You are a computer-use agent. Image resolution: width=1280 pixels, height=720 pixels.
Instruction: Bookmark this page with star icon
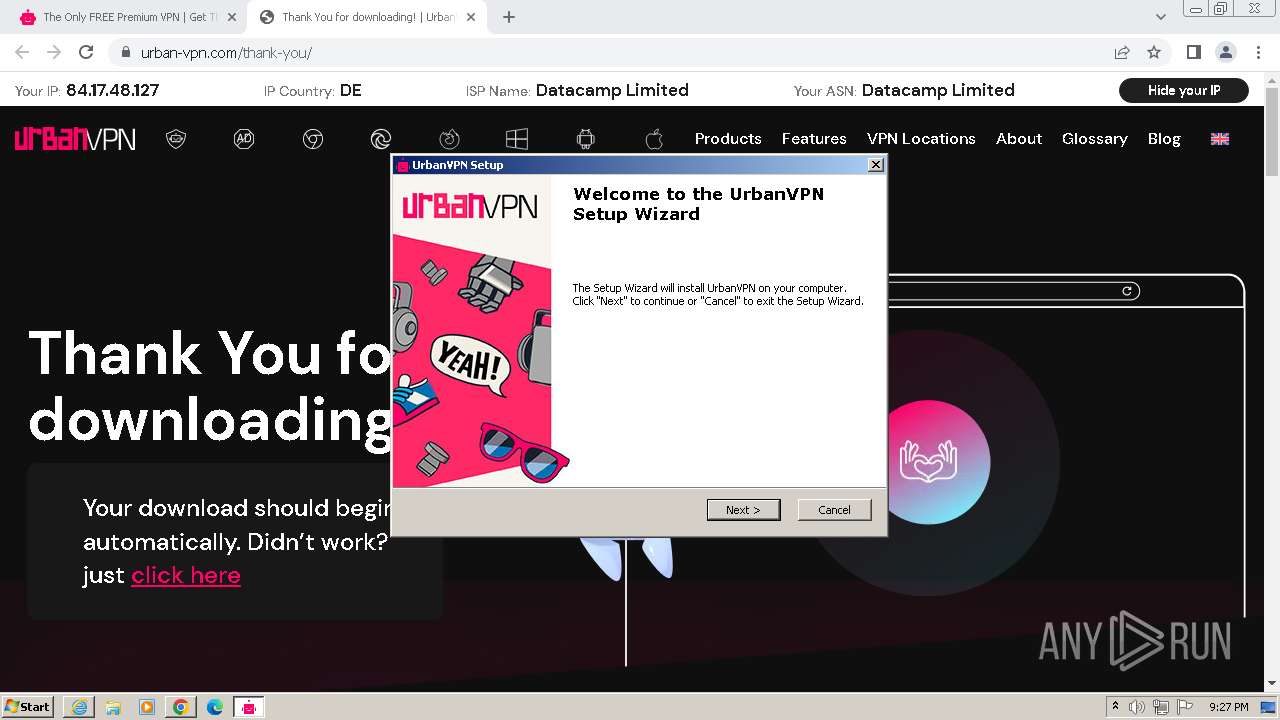(x=1154, y=52)
